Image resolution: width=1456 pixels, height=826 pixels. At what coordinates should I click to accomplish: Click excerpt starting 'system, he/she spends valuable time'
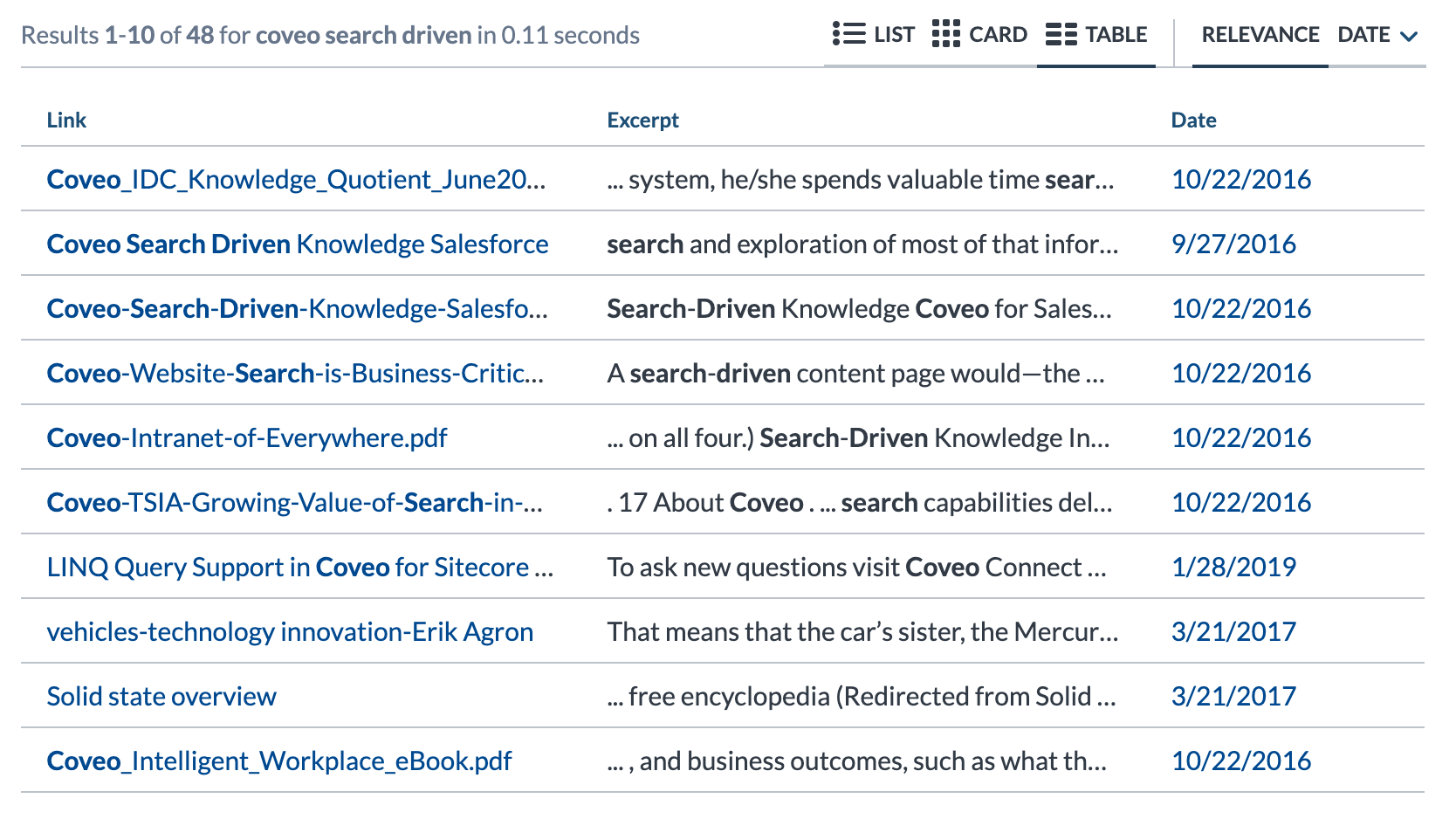(x=861, y=179)
